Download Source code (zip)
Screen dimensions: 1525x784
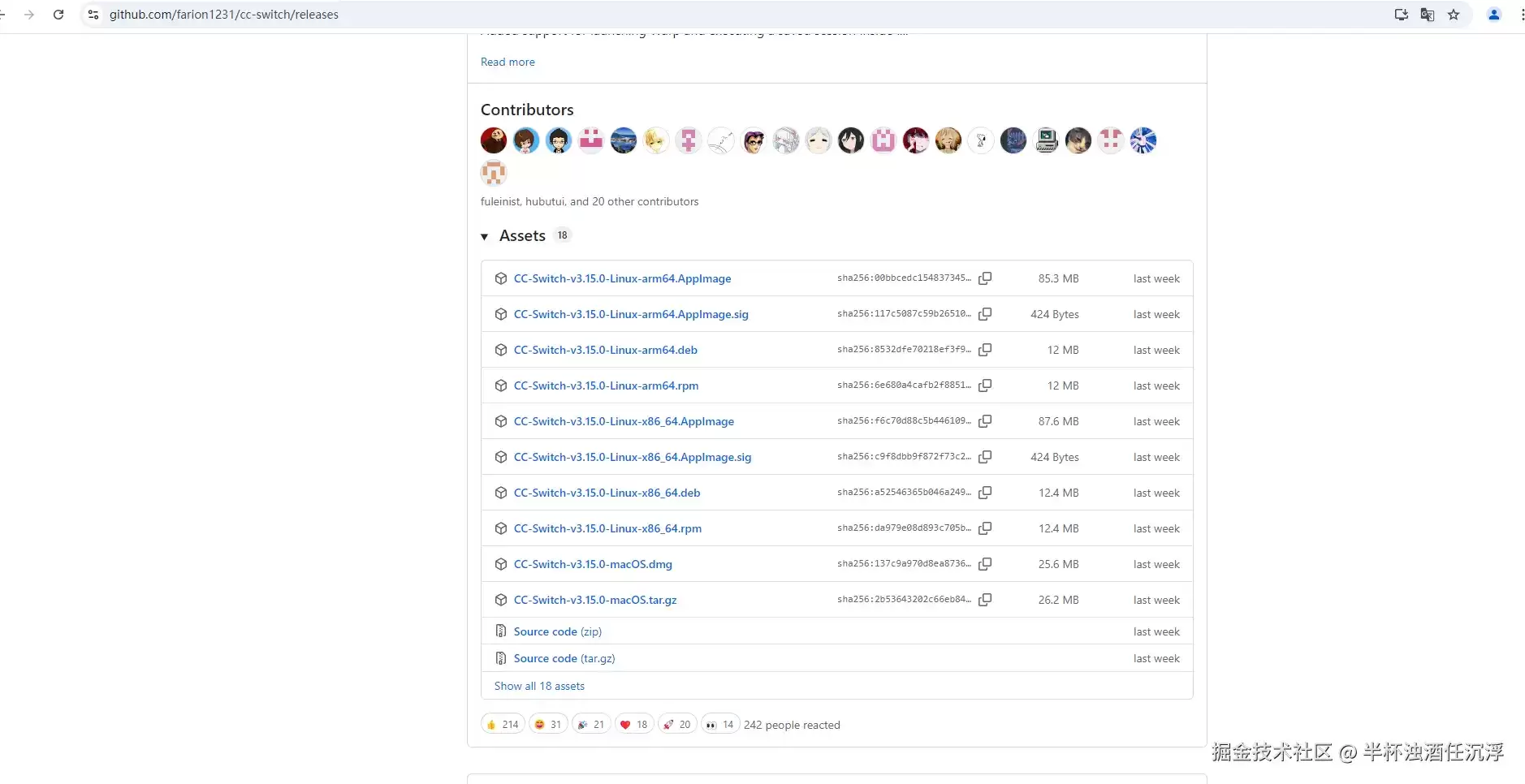558,631
